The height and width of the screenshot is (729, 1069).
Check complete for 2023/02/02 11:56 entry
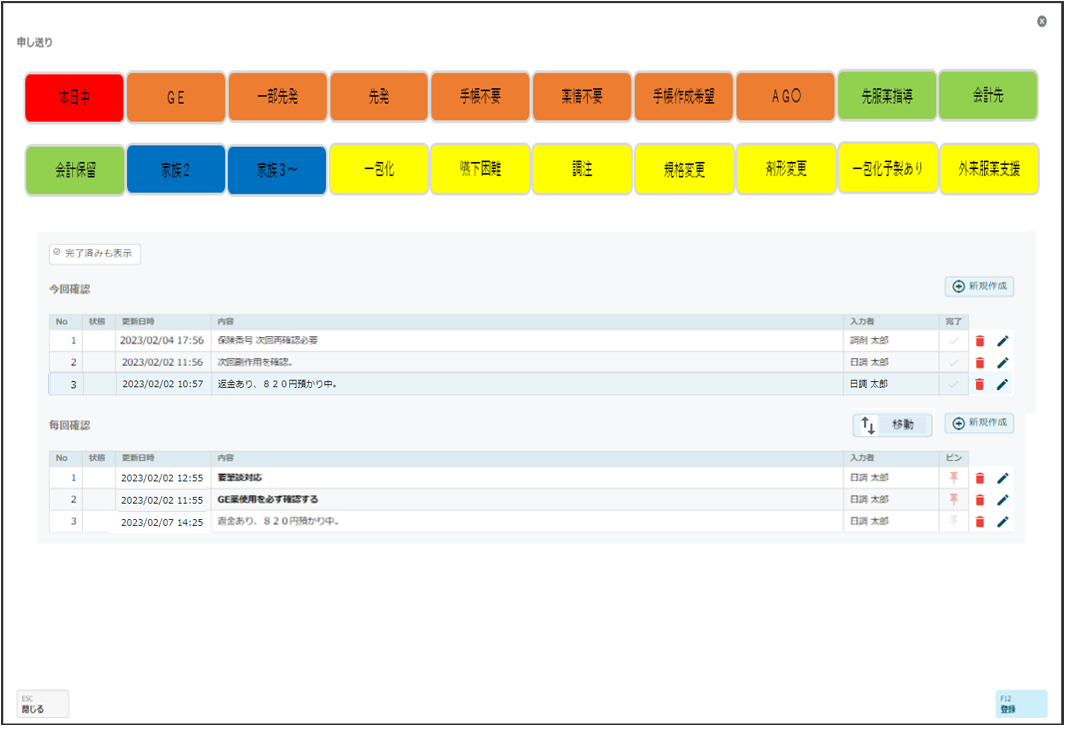pyautogui.click(x=954, y=363)
